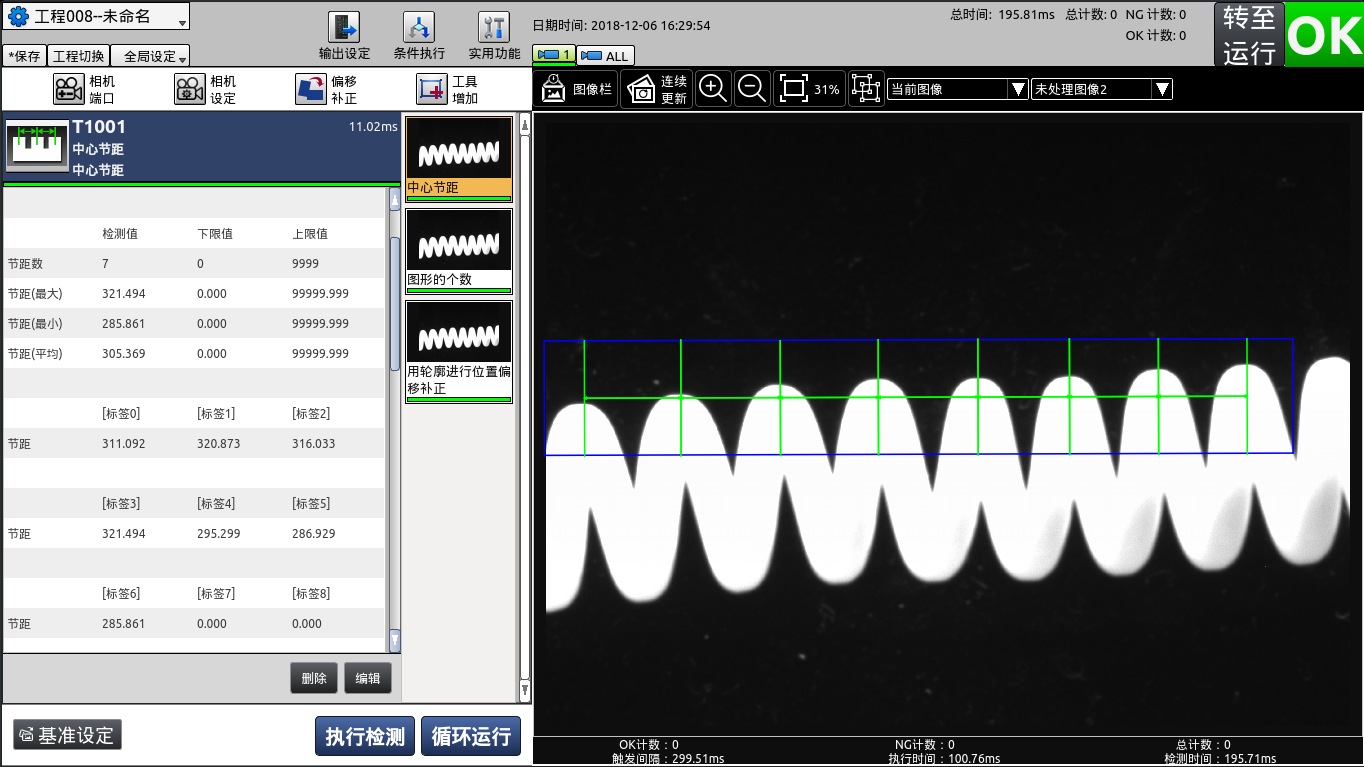Click 节距(最小) row label
Screen dimensions: 1364x767
(35, 324)
